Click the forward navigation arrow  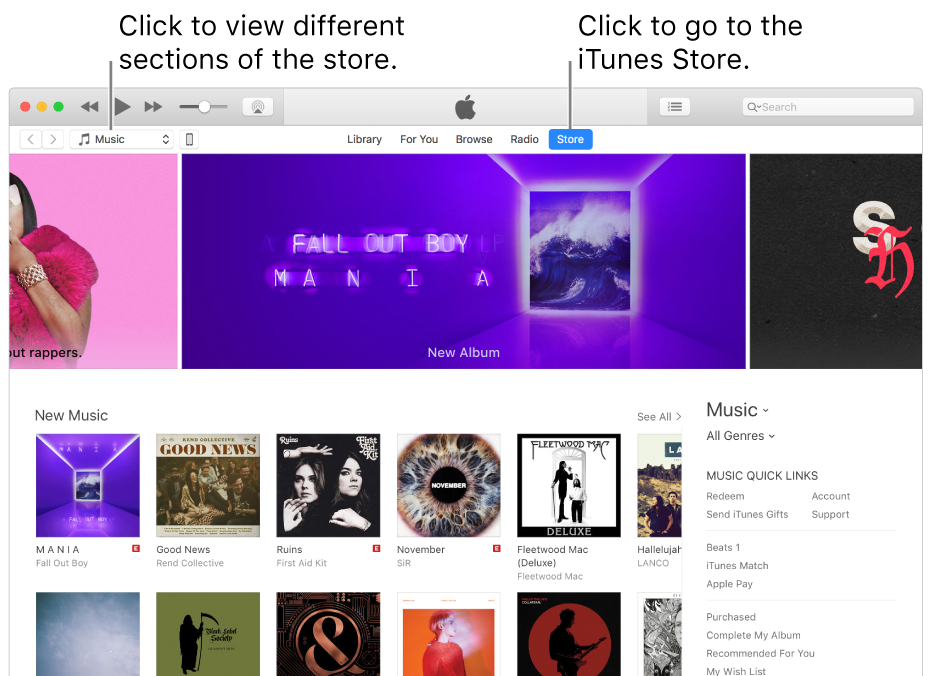pyautogui.click(x=53, y=139)
